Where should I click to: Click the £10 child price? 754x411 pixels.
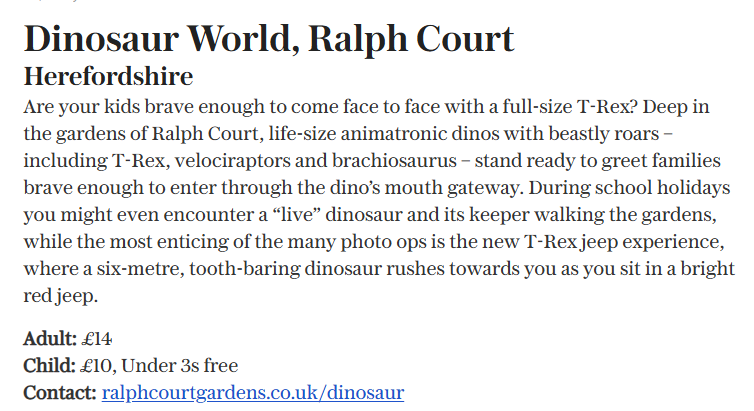pyautogui.click(x=96, y=366)
